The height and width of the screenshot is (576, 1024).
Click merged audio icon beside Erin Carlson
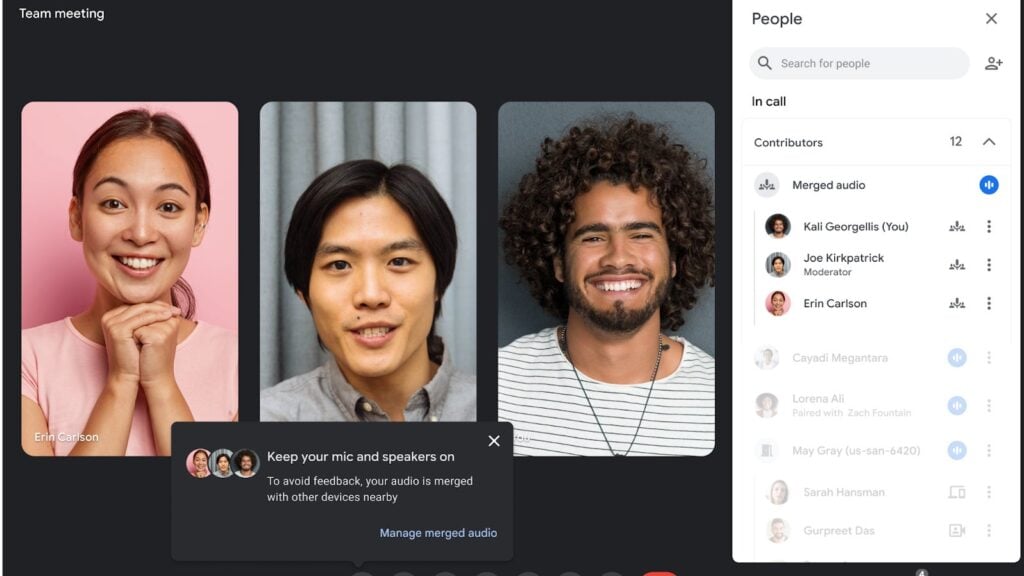pyautogui.click(x=957, y=303)
